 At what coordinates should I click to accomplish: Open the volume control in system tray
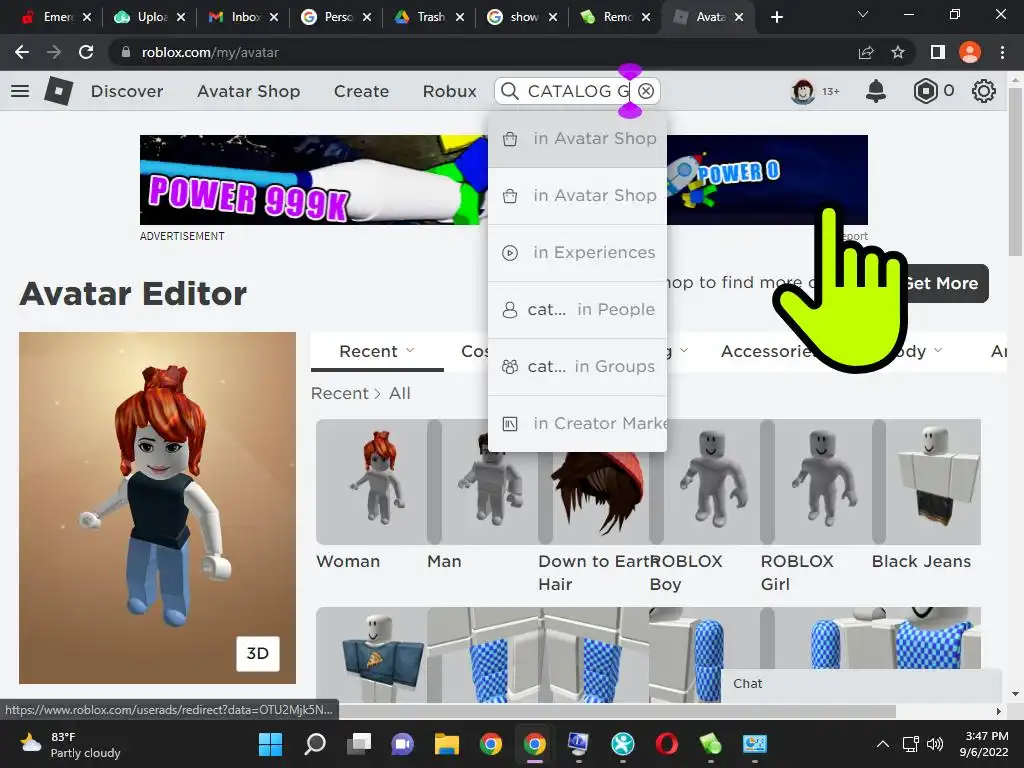(x=935, y=744)
